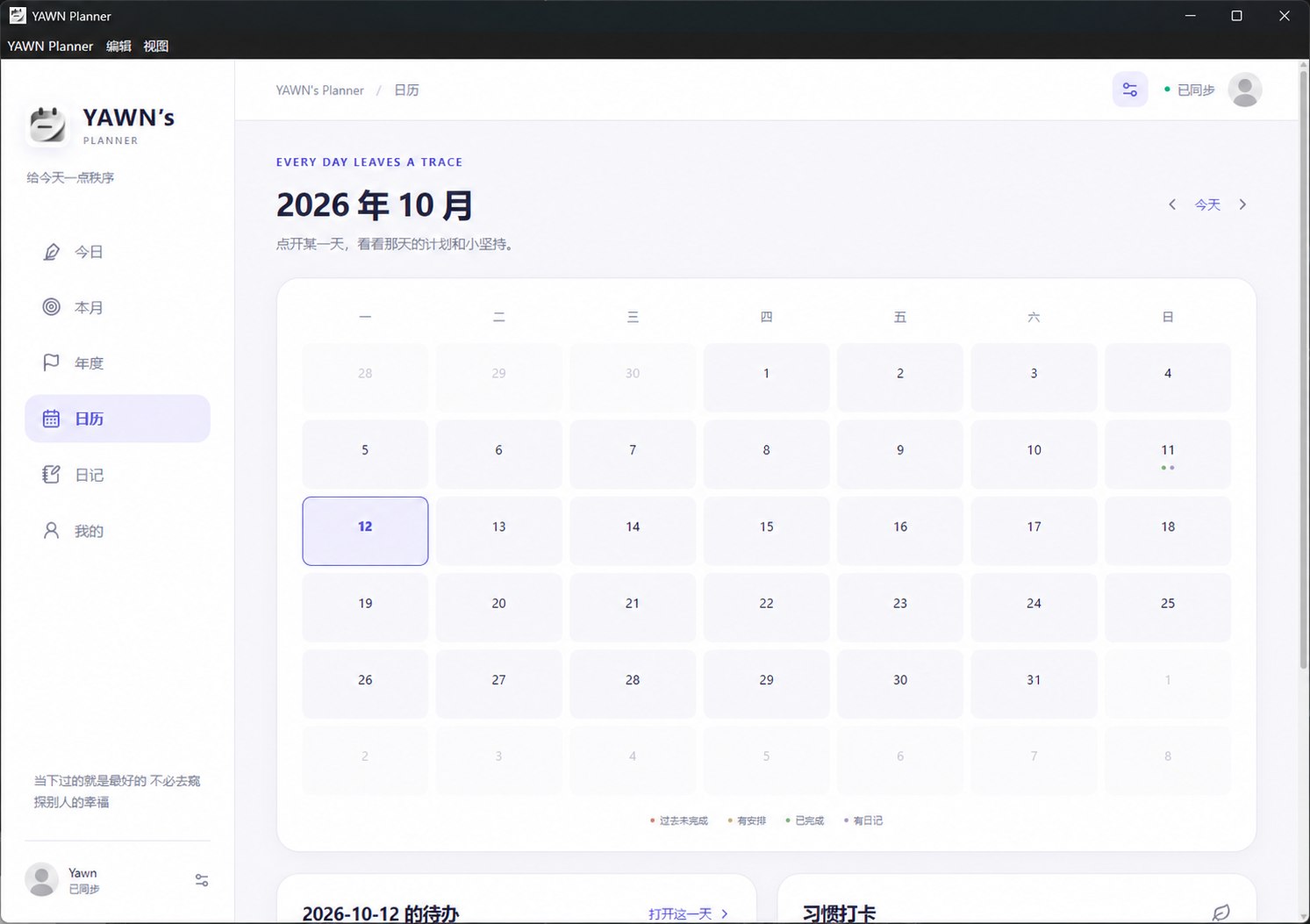This screenshot has width=1310, height=924.
Task: Open the user avatar in the top bar
Action: click(x=1245, y=90)
